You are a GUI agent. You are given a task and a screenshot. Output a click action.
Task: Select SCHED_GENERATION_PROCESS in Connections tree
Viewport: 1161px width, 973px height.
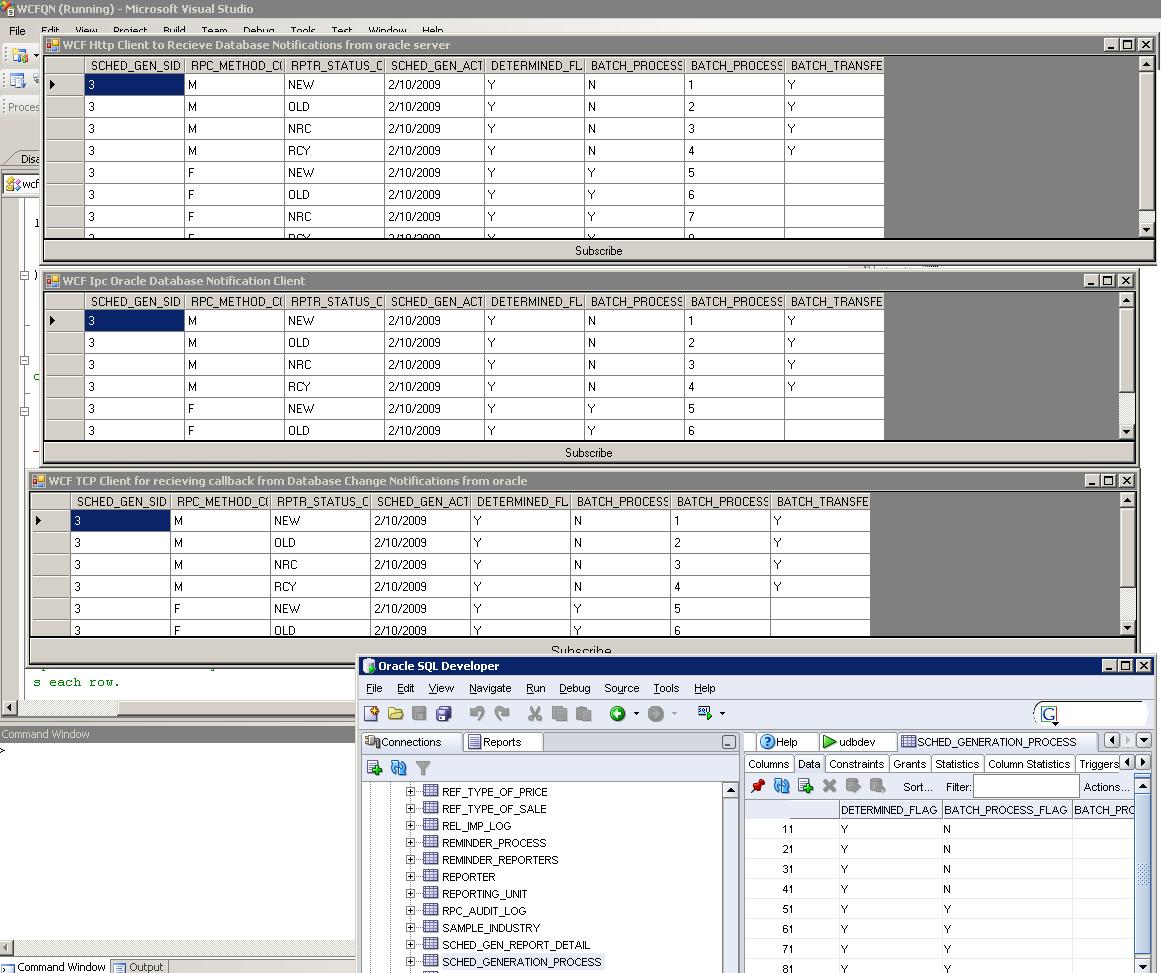[521, 962]
